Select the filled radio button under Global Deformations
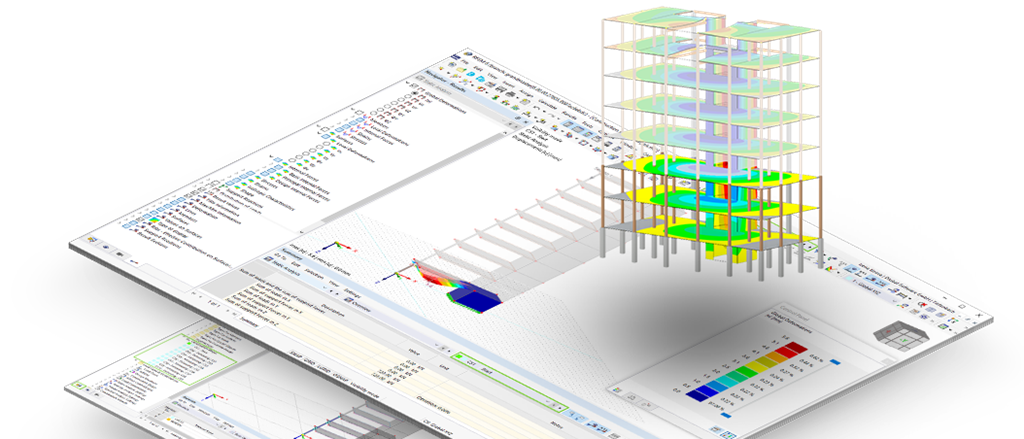The image size is (1024, 439). point(415,95)
